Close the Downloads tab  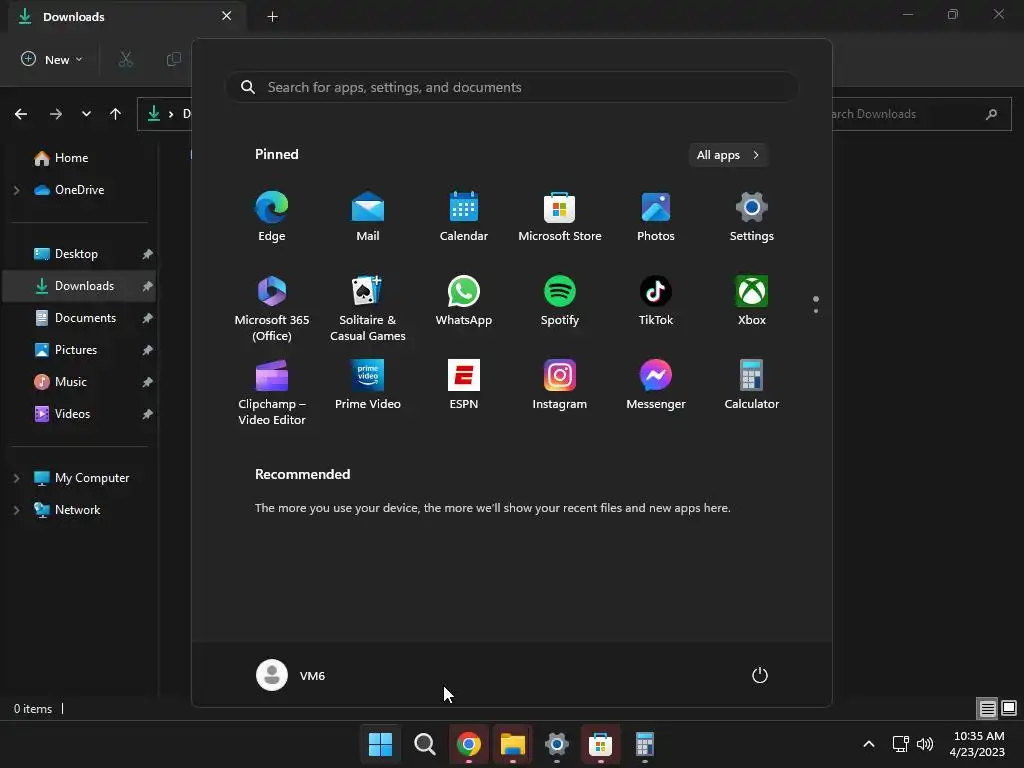coord(227,16)
